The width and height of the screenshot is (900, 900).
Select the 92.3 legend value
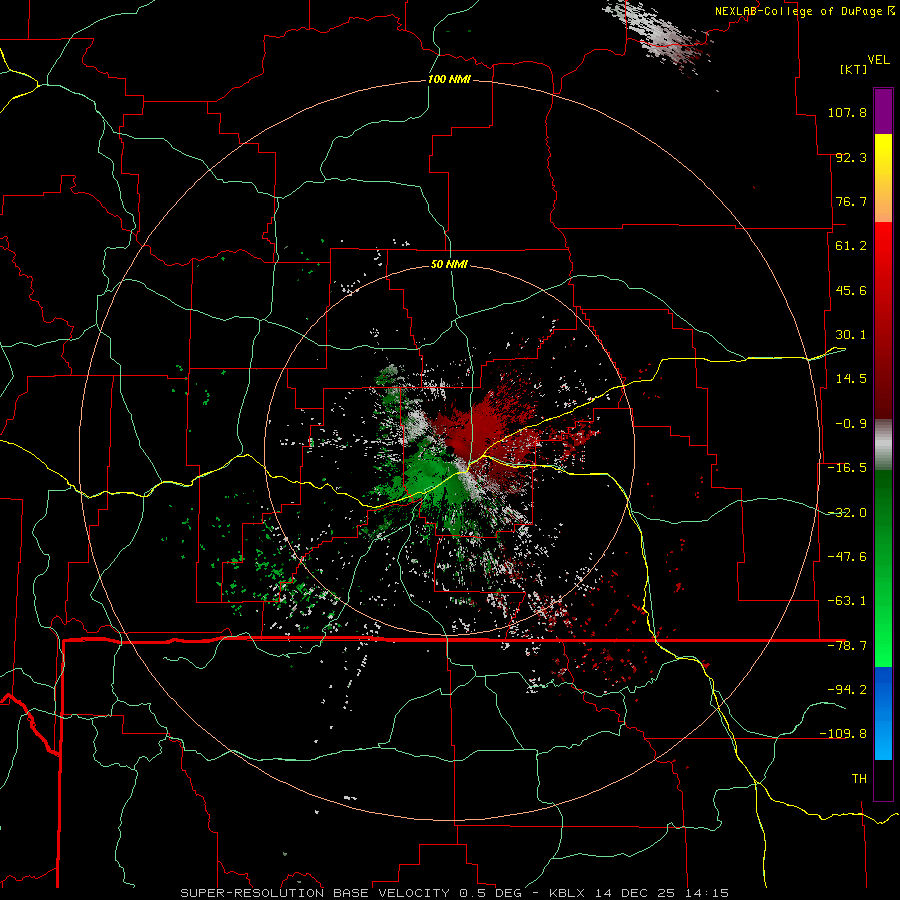click(x=851, y=157)
